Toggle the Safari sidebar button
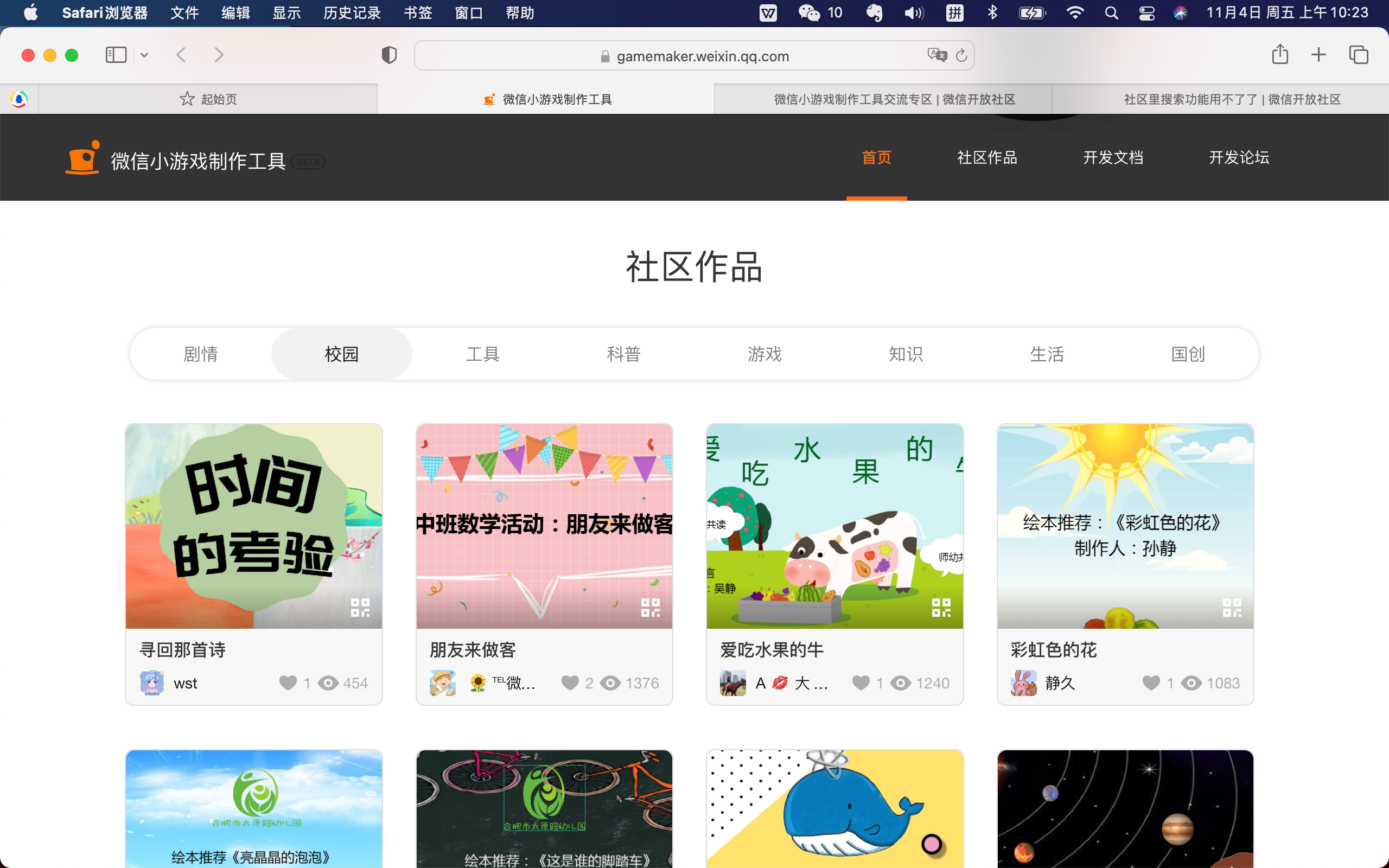The height and width of the screenshot is (868, 1389). (116, 55)
